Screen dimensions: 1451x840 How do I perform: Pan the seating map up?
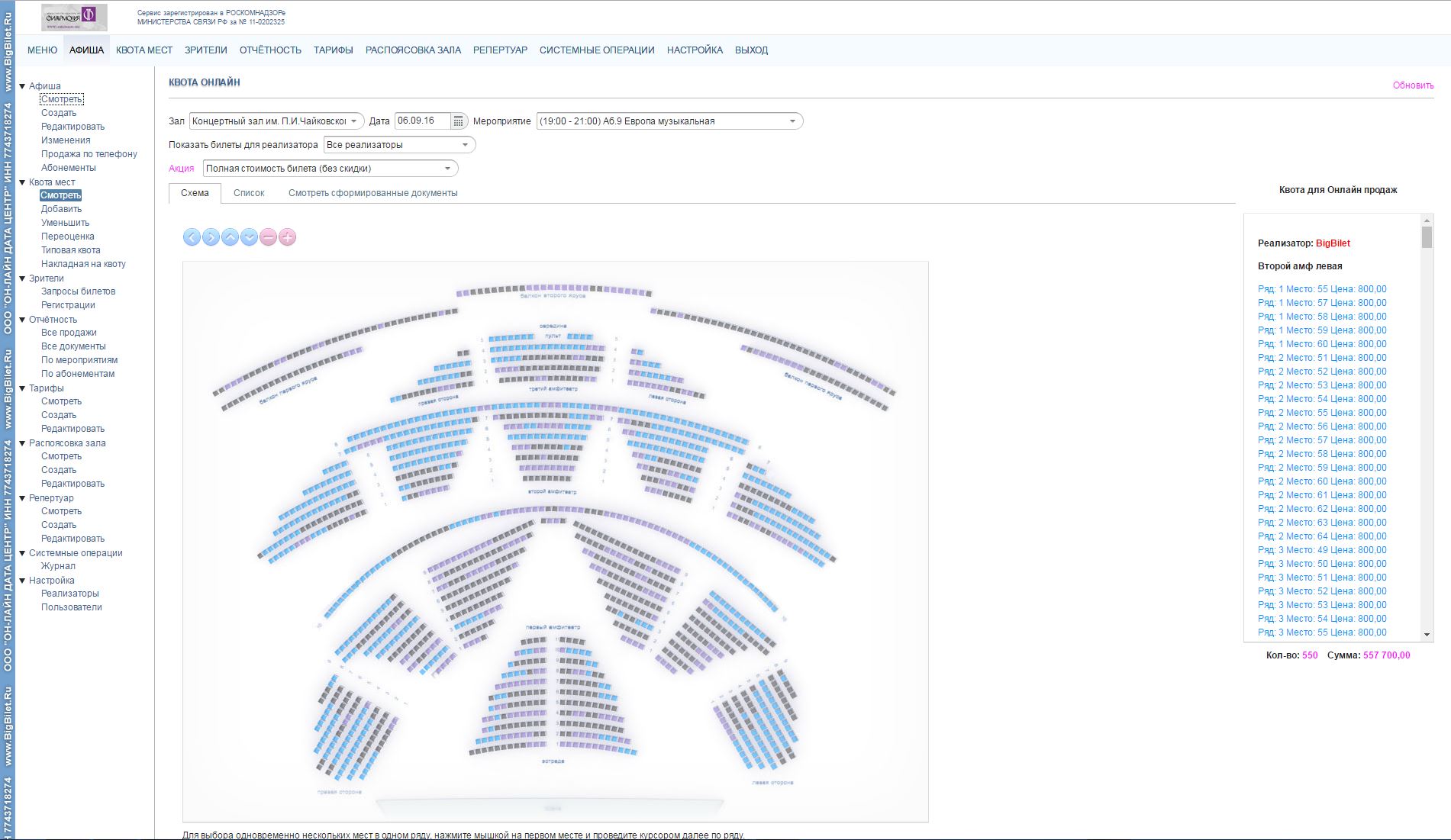[x=230, y=237]
